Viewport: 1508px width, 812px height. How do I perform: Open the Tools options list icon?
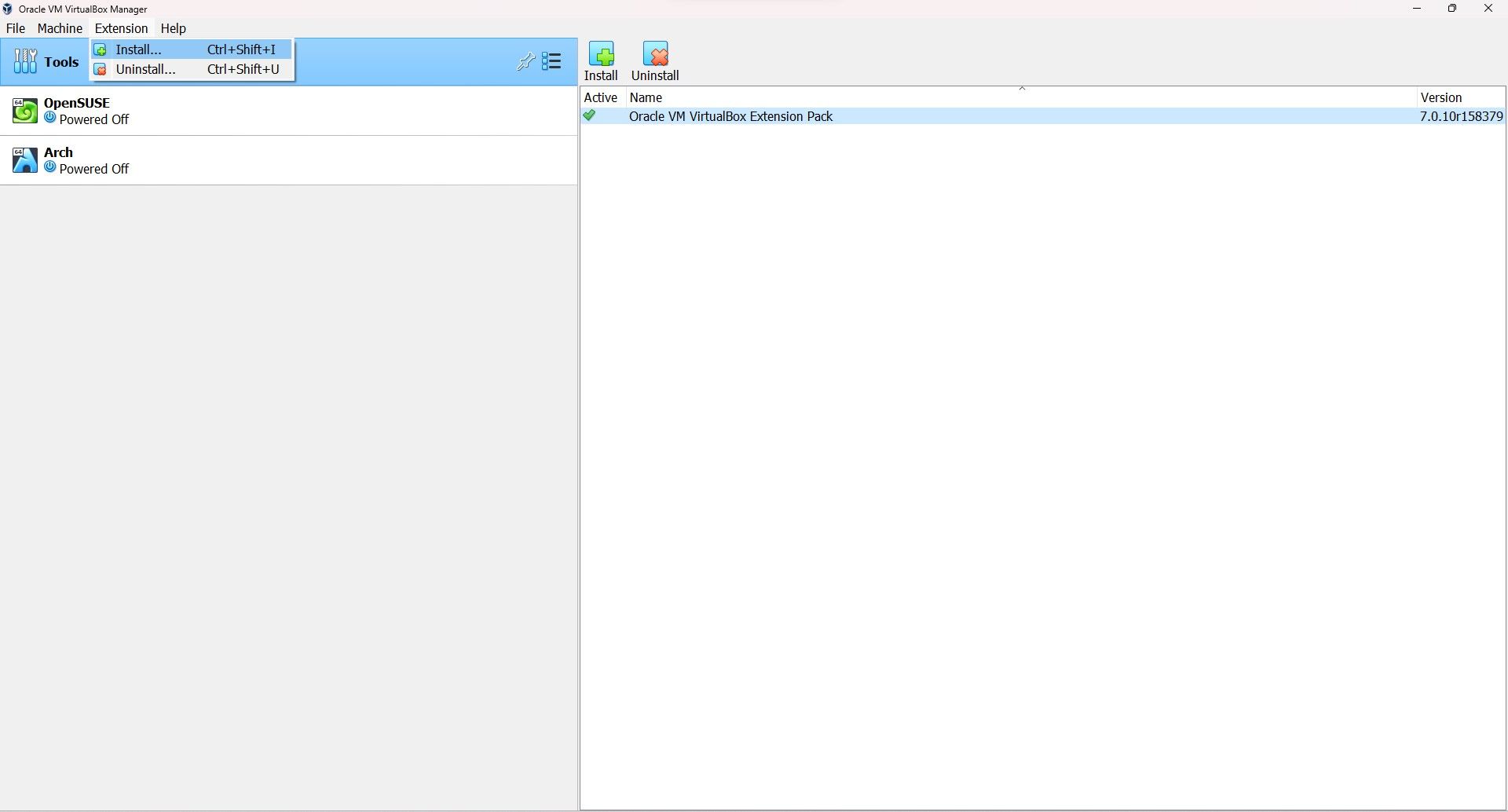[552, 61]
